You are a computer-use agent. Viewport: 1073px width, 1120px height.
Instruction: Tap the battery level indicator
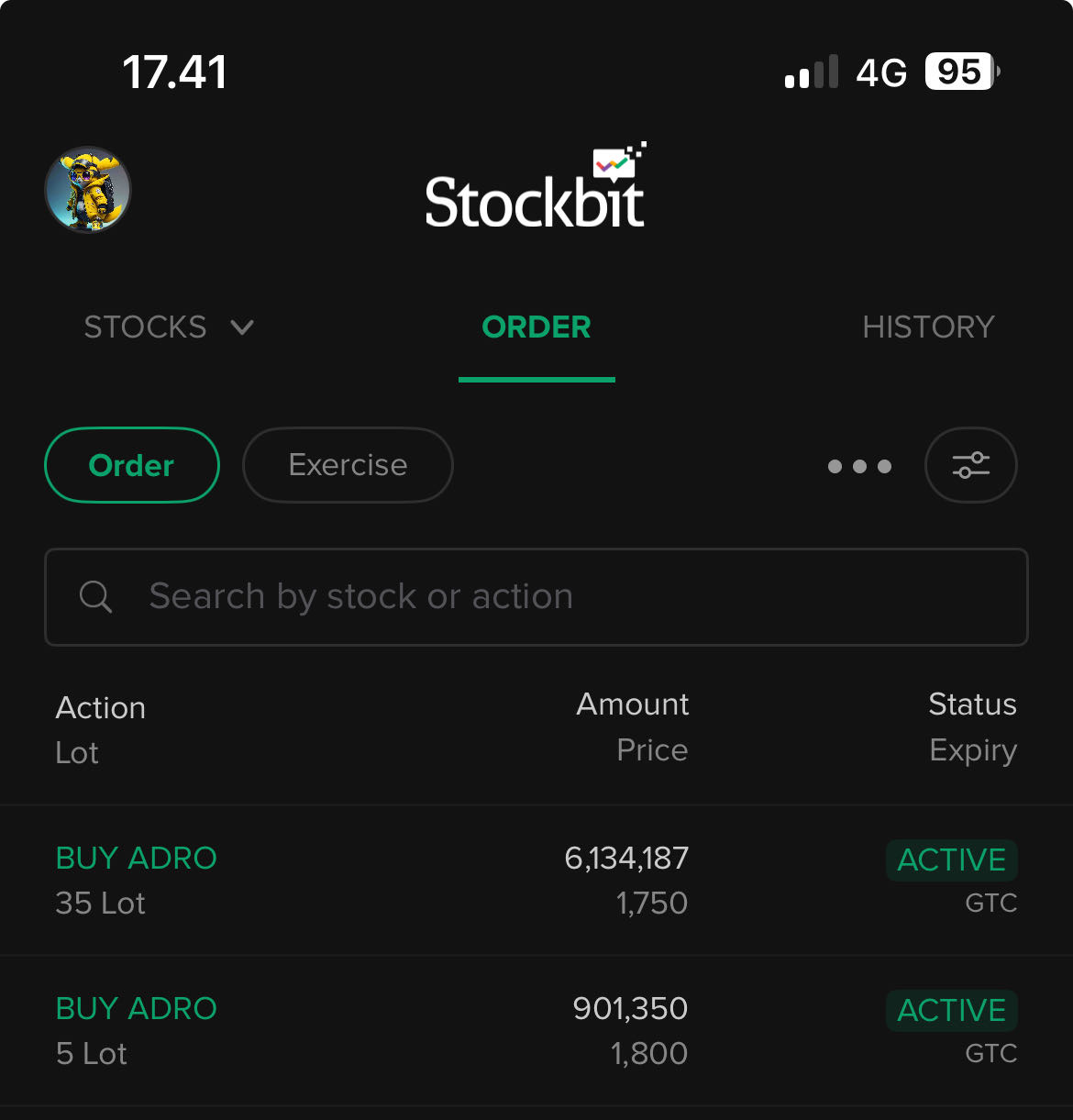coord(960,72)
